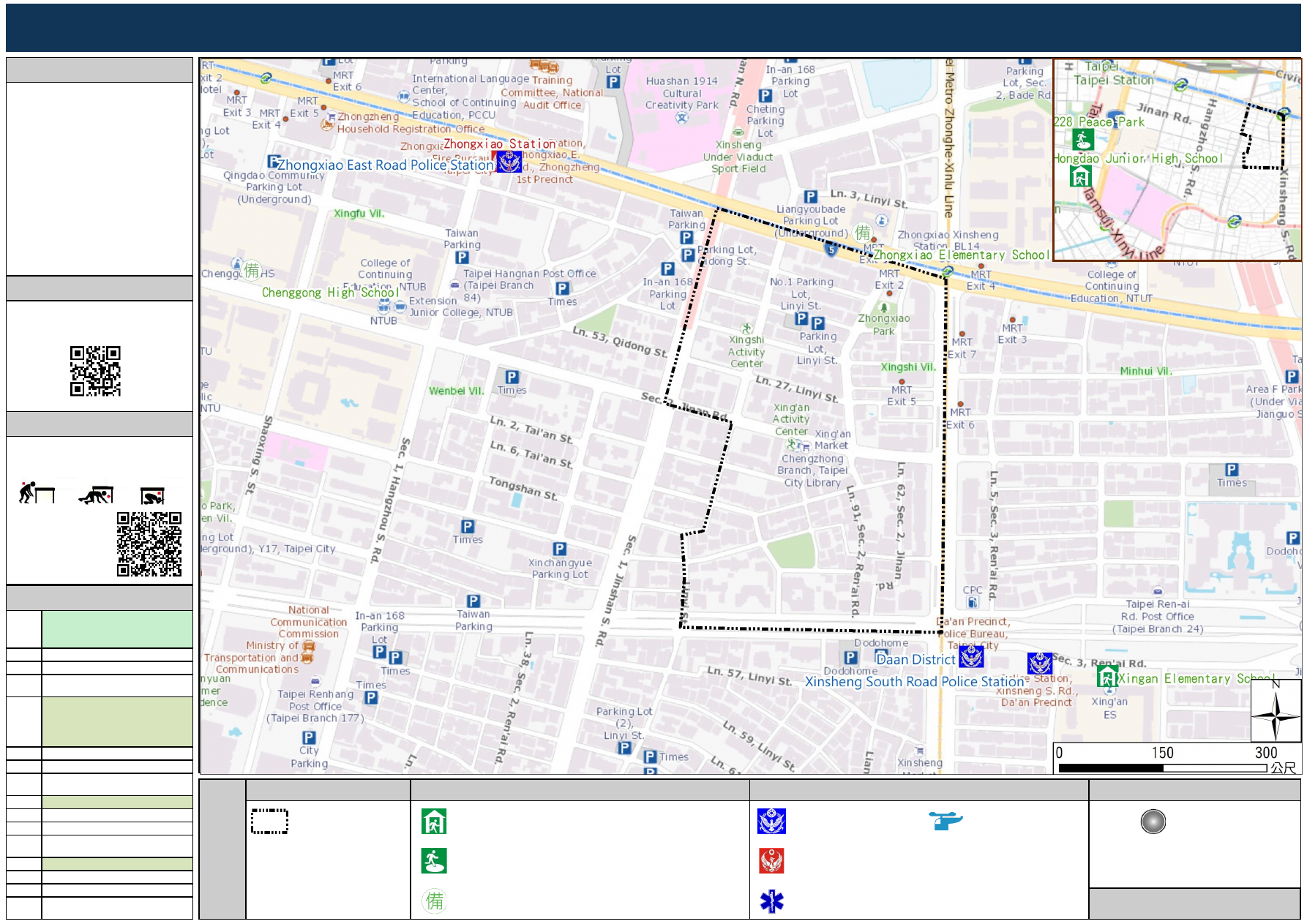
Task: Click the inset overview map of Taipei Station
Action: [1177, 160]
